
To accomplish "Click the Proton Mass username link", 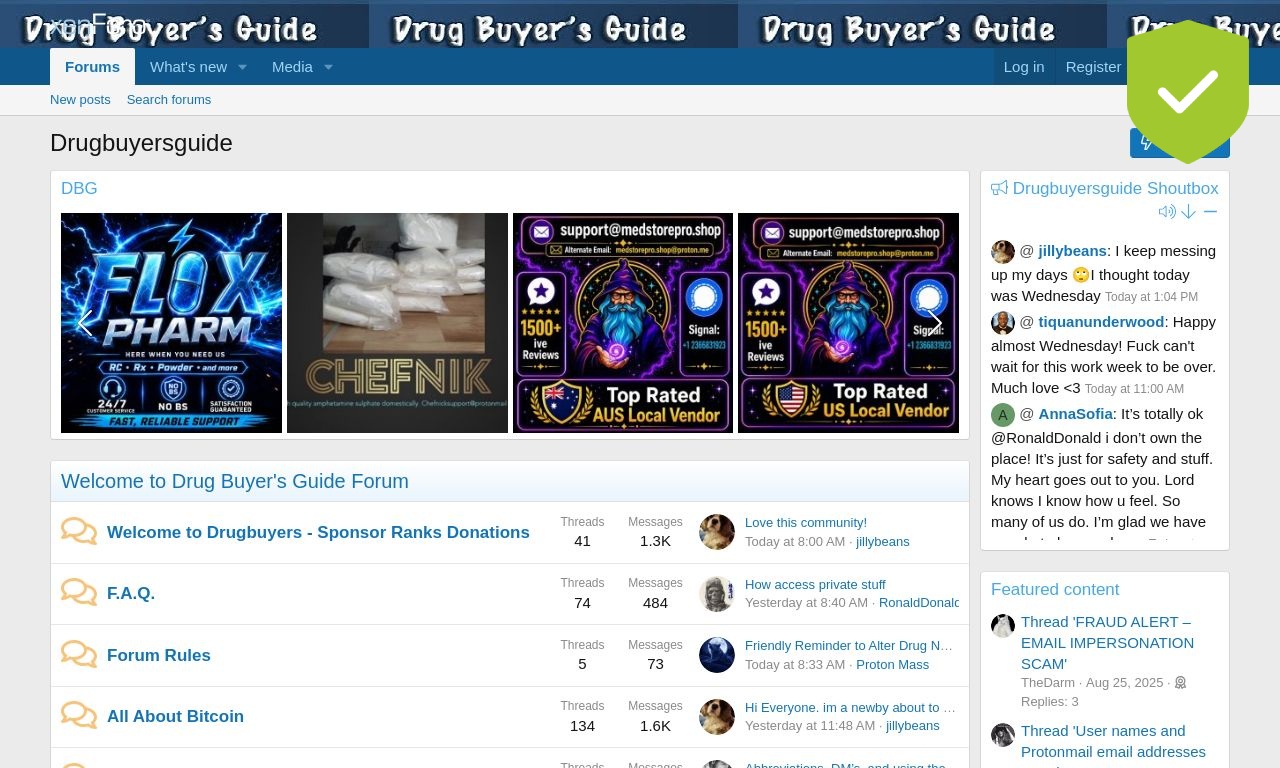I will tap(893, 665).
